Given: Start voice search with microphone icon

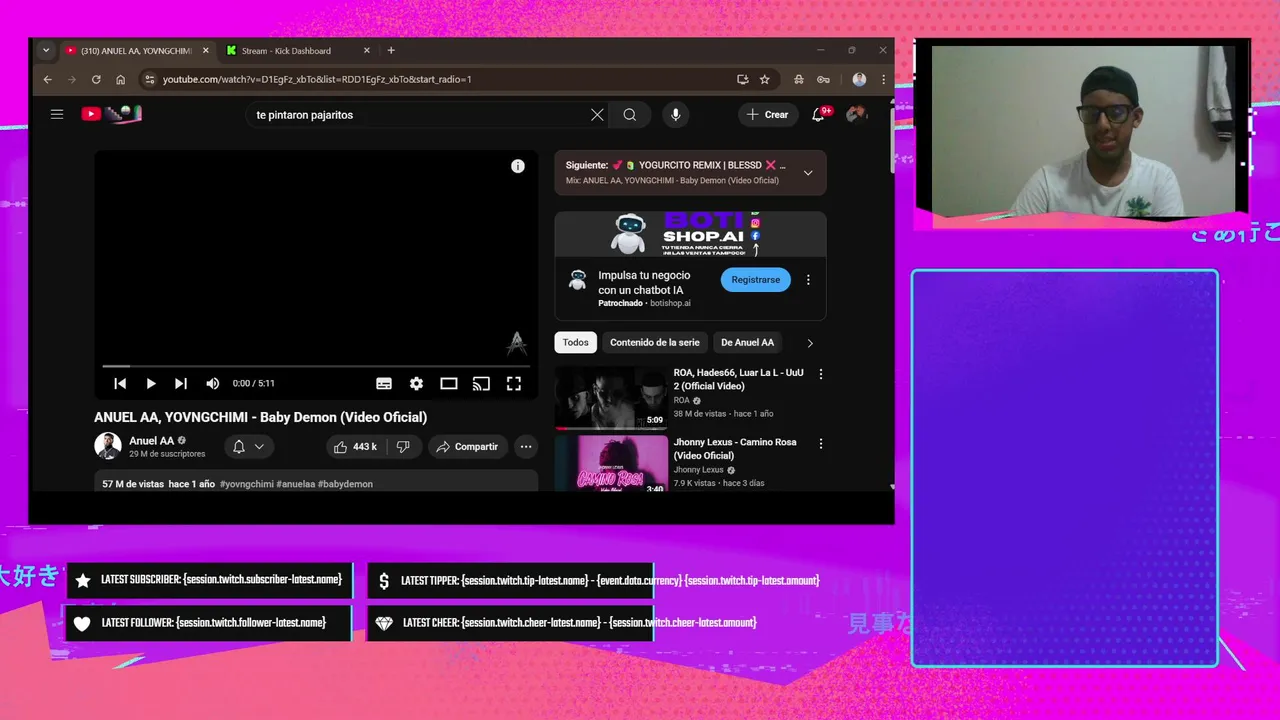Looking at the screenshot, I should [676, 115].
